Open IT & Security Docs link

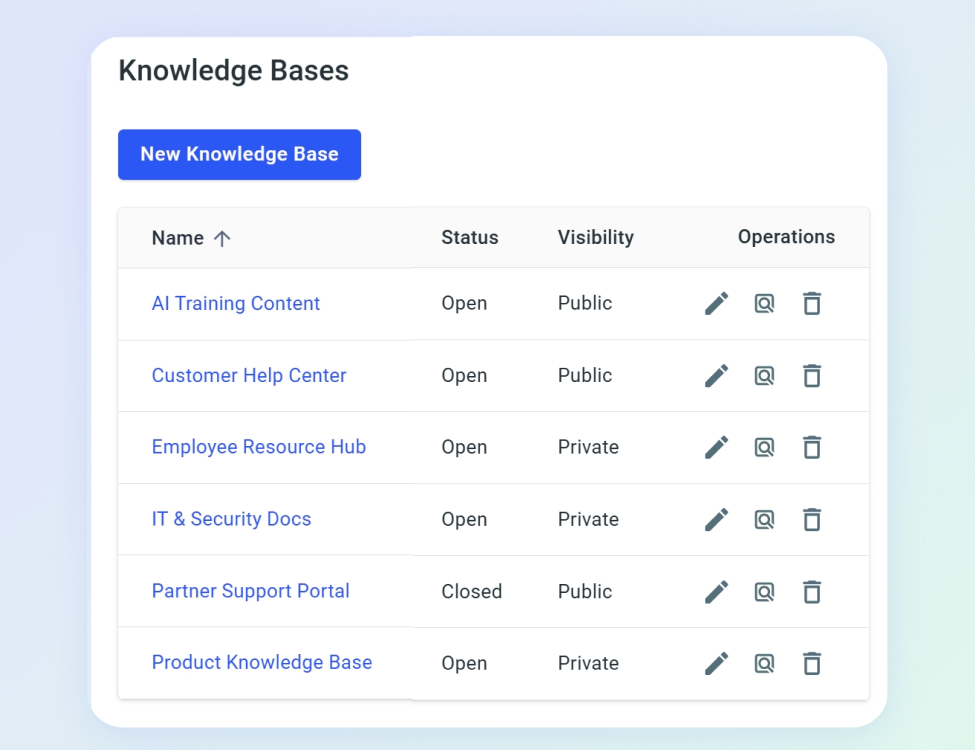click(x=231, y=519)
